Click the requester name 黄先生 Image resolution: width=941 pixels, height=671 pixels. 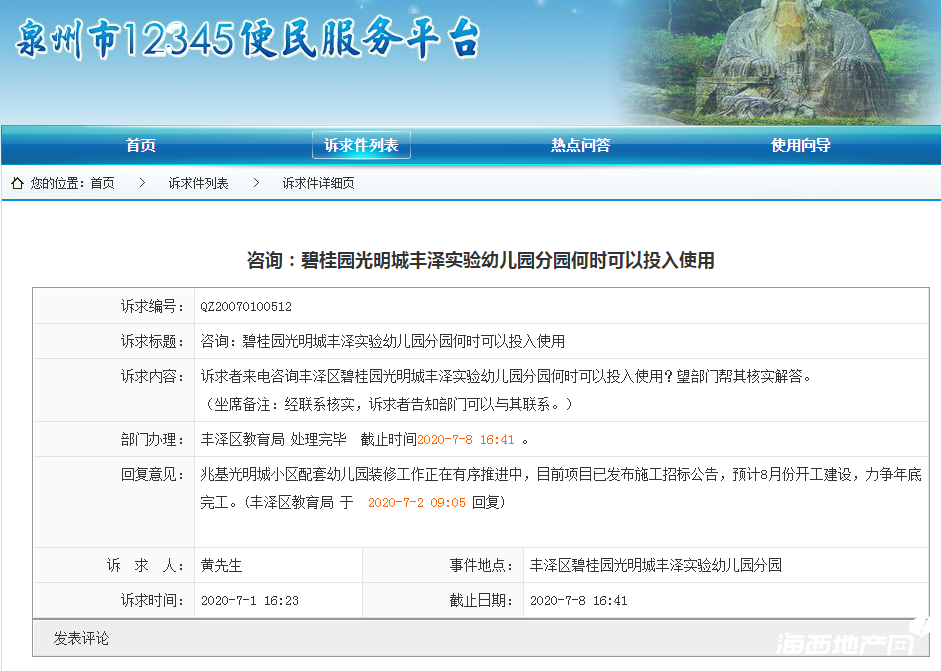click(x=221, y=565)
